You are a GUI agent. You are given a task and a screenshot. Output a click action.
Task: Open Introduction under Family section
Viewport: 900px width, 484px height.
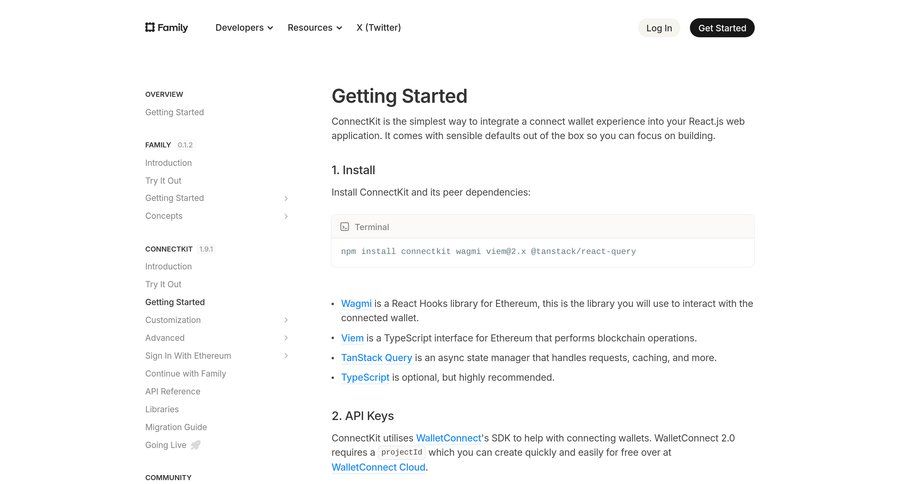point(168,162)
